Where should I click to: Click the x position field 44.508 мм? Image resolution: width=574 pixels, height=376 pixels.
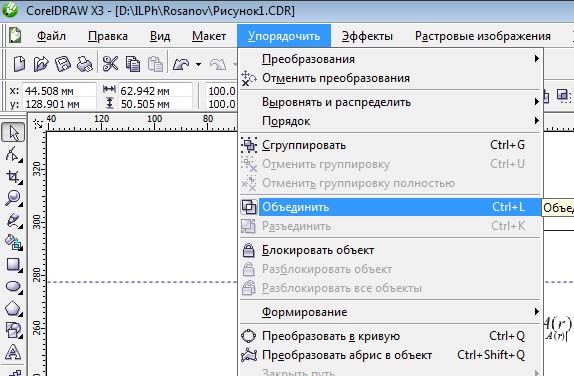coord(59,90)
